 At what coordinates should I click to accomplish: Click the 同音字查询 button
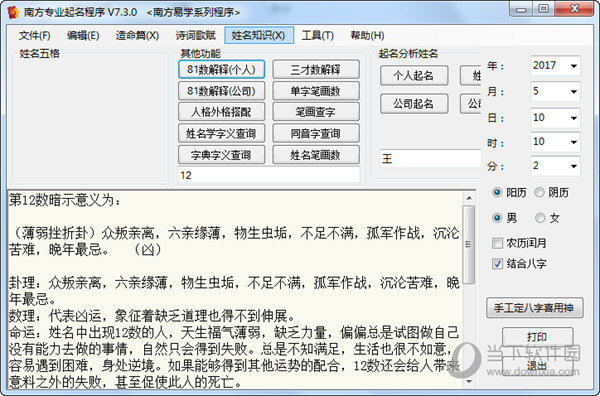[316, 134]
